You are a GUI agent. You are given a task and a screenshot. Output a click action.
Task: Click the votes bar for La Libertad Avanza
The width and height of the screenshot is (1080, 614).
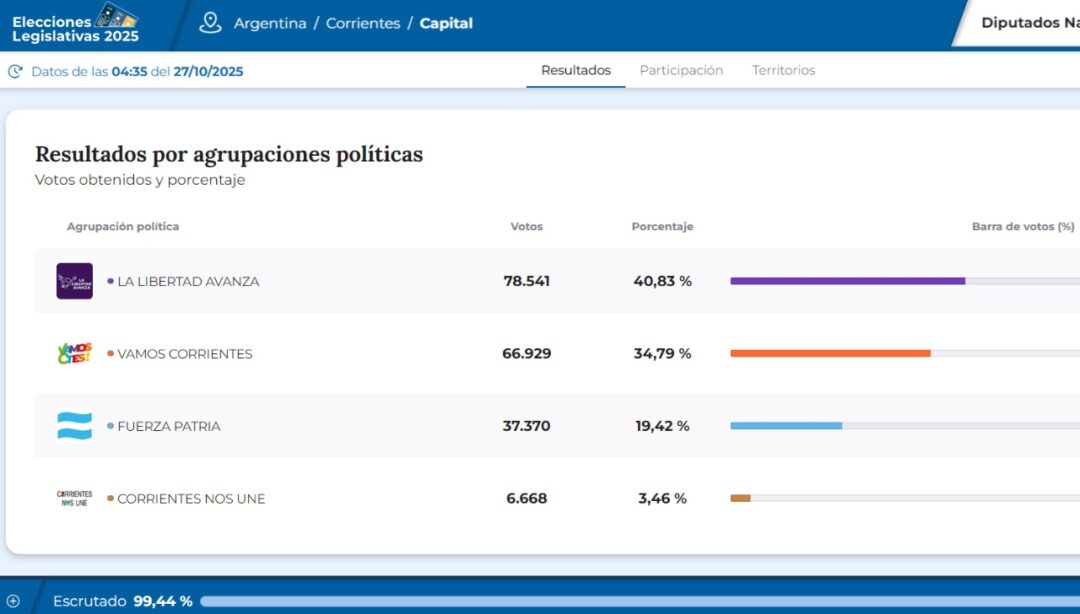click(x=848, y=281)
